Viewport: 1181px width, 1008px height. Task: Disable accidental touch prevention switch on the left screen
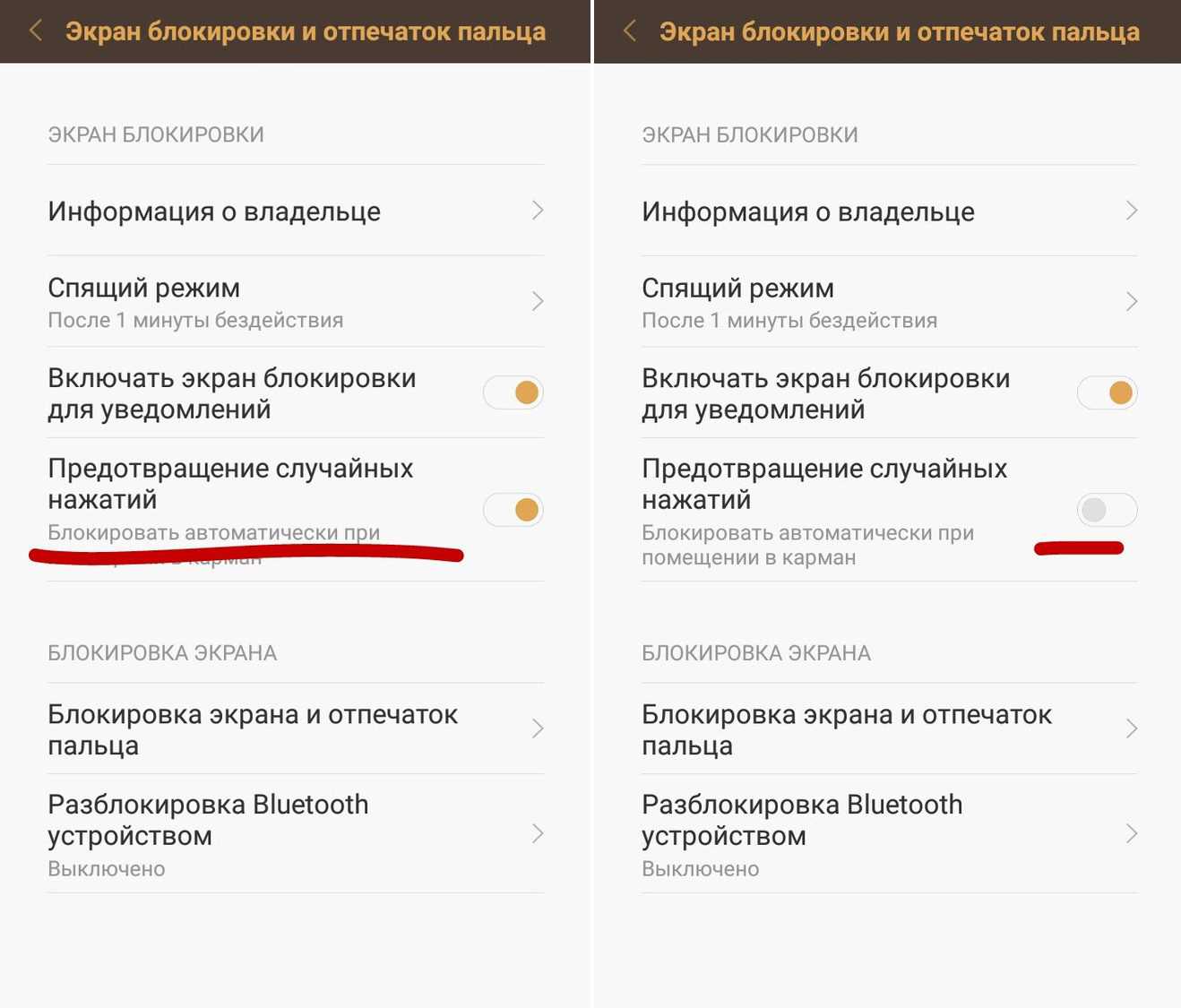513,510
